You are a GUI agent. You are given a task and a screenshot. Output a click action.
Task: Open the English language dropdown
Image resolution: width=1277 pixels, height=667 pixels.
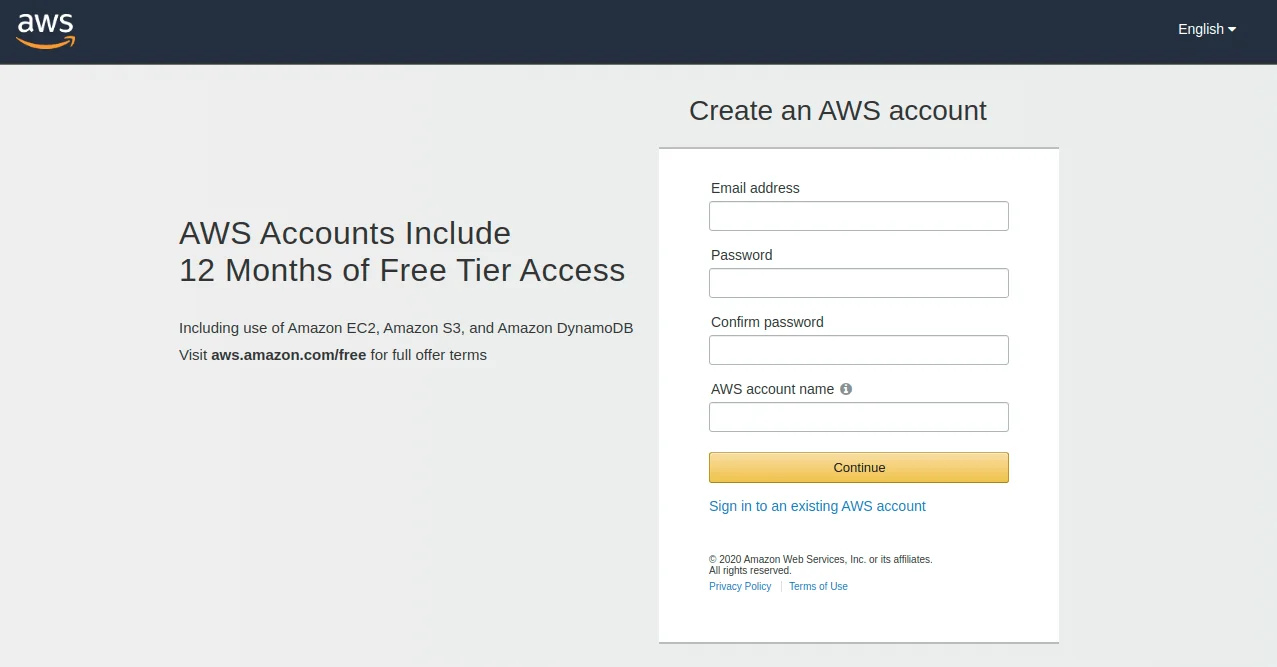coord(1206,29)
